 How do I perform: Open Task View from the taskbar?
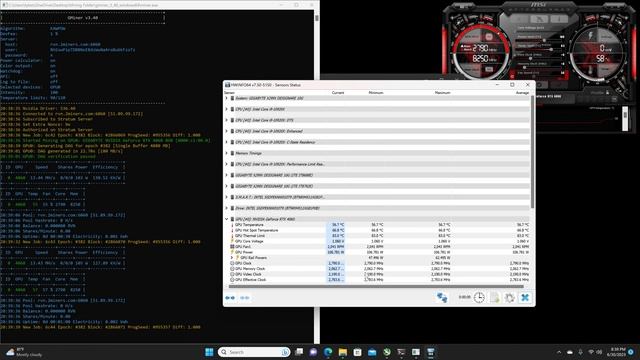click(x=299, y=352)
